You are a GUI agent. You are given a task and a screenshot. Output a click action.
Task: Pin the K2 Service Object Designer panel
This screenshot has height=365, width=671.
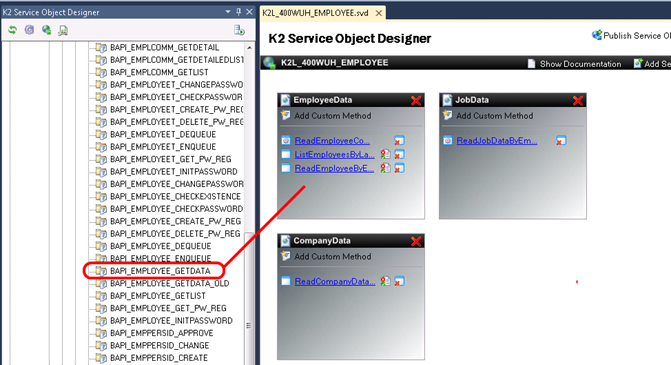(239, 12)
